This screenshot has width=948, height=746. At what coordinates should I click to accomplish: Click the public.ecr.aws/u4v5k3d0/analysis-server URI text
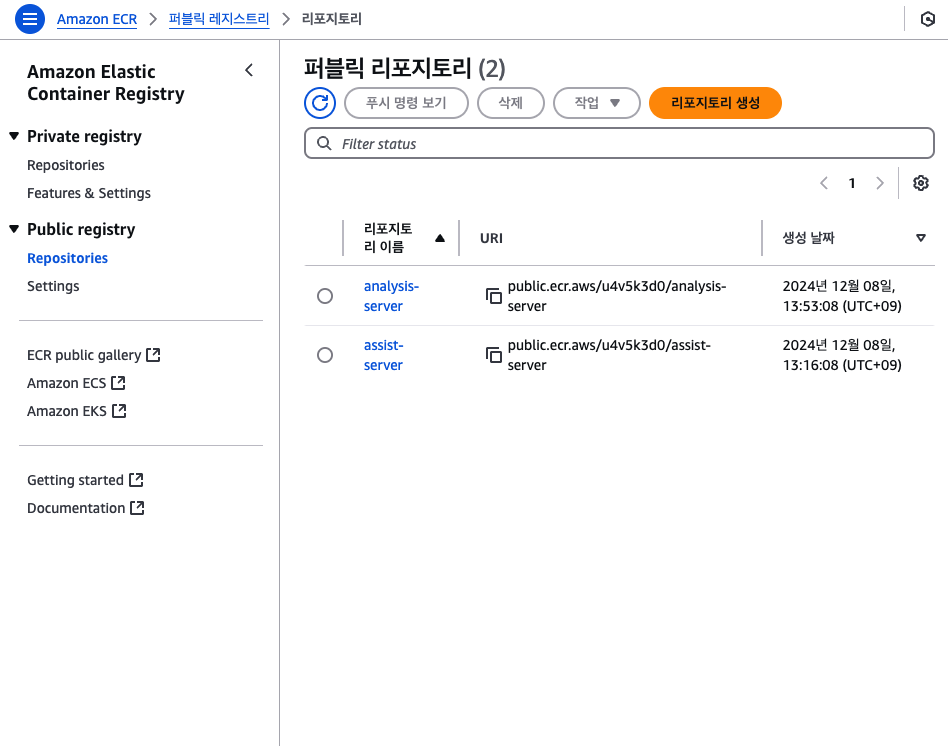point(617,296)
